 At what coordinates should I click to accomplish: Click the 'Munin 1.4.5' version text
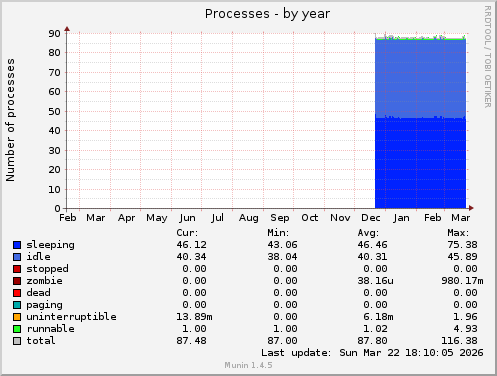[248, 365]
